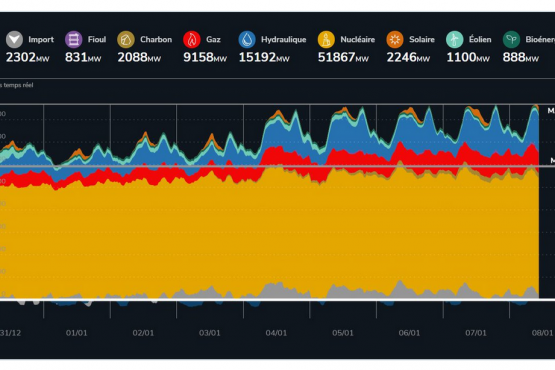Click the blue Hydraulique water drop icon

[x=247, y=39]
